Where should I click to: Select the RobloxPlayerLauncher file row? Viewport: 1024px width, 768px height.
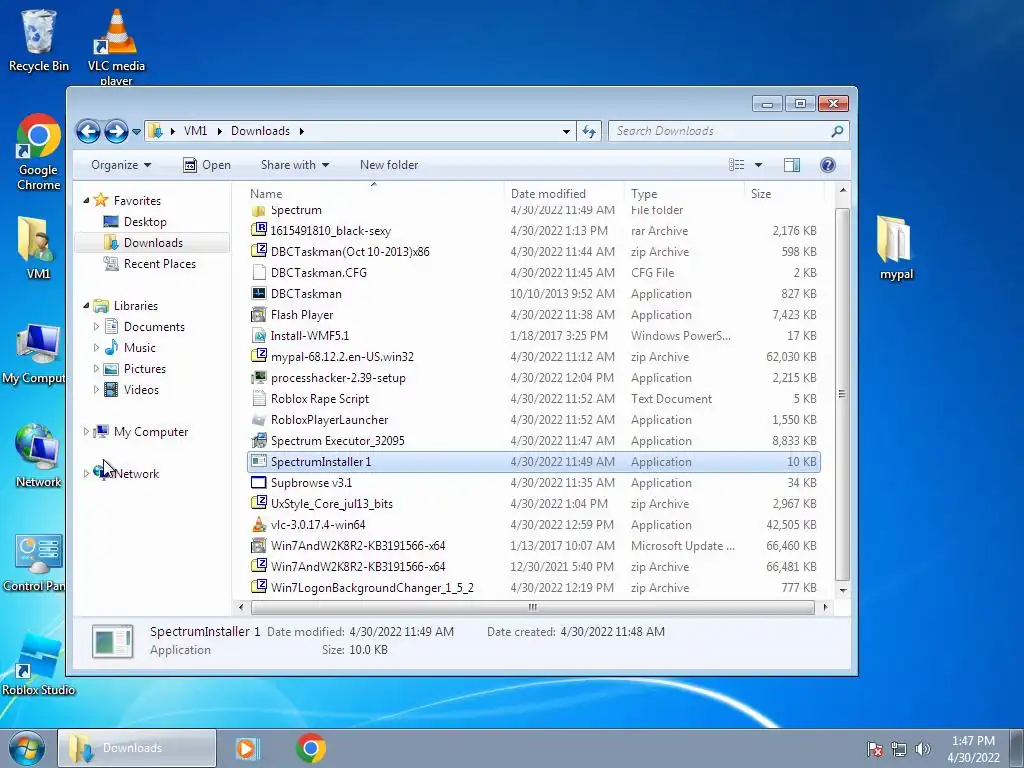pyautogui.click(x=534, y=419)
